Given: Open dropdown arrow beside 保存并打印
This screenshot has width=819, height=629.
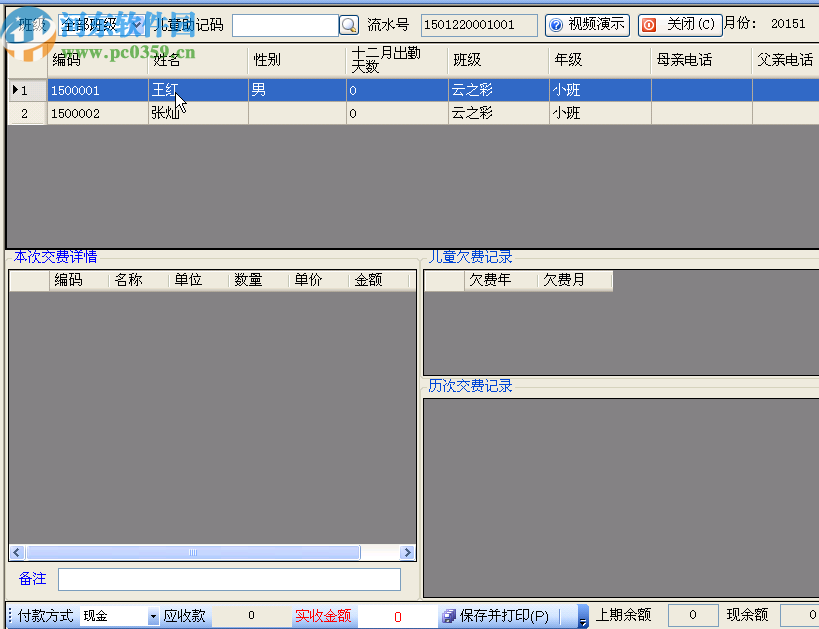Looking at the screenshot, I should pyautogui.click(x=583, y=616).
